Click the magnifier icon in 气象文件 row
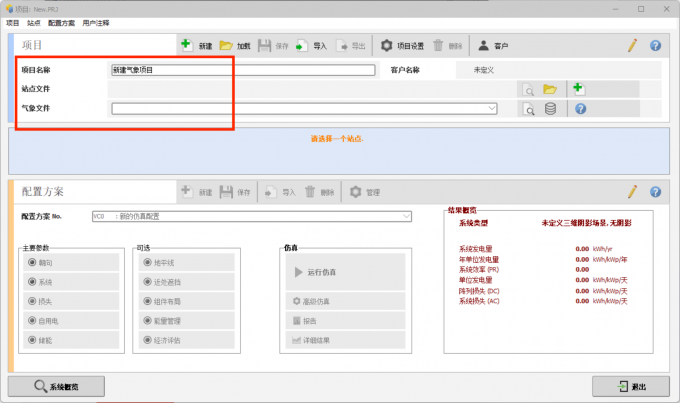680x403 pixels. point(528,109)
